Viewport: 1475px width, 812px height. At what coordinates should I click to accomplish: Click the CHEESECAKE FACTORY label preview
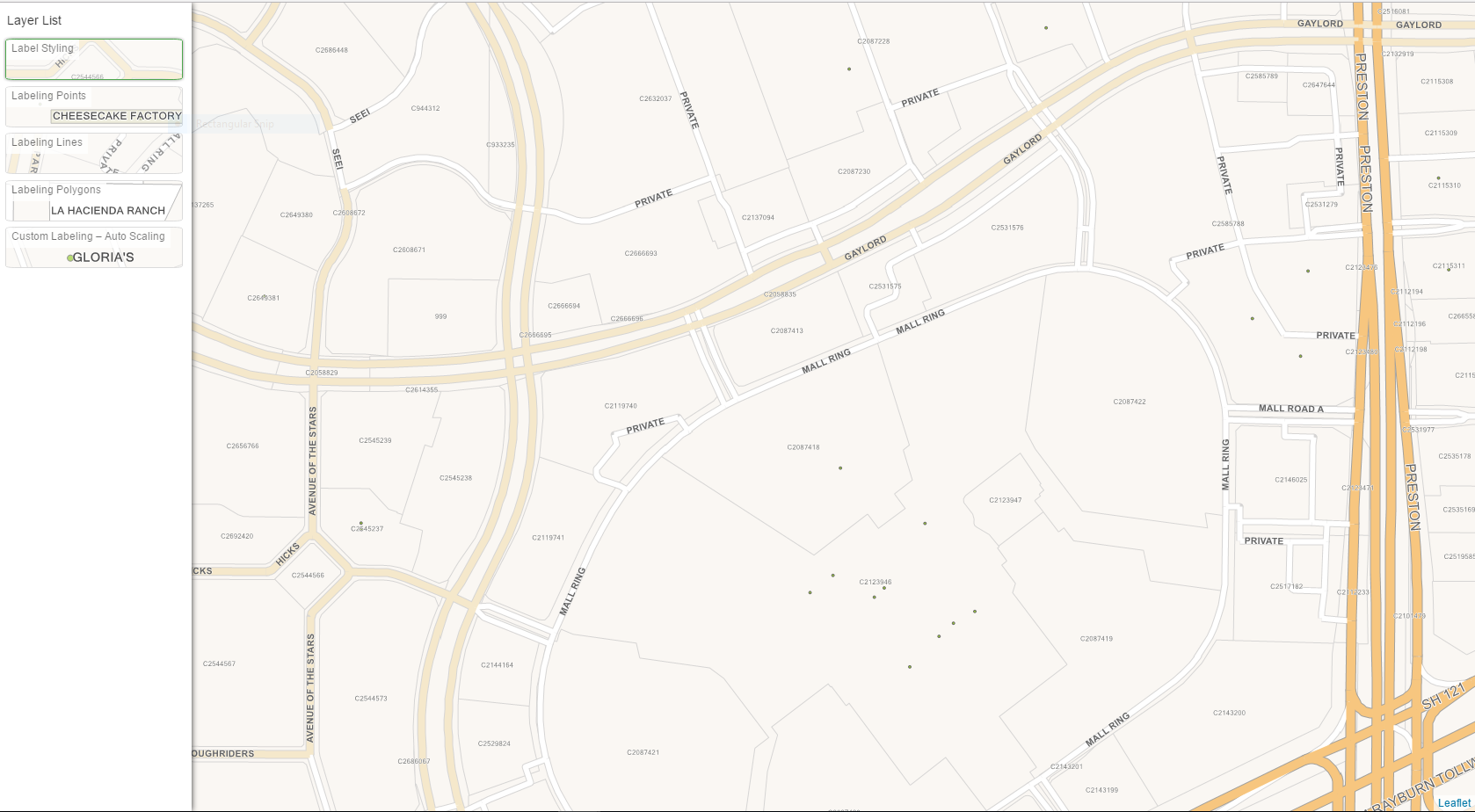pyautogui.click(x=117, y=116)
